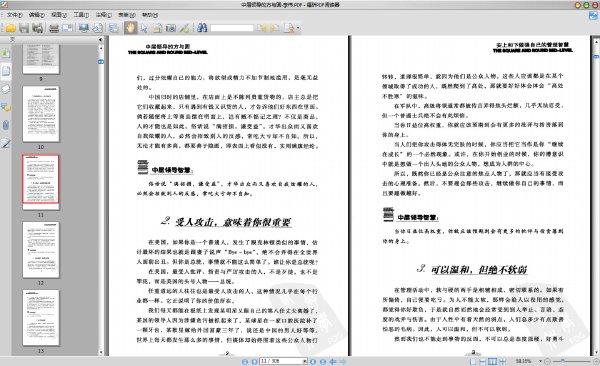Find next result icon in toolbar
The image size is (600, 366).
(275, 28)
